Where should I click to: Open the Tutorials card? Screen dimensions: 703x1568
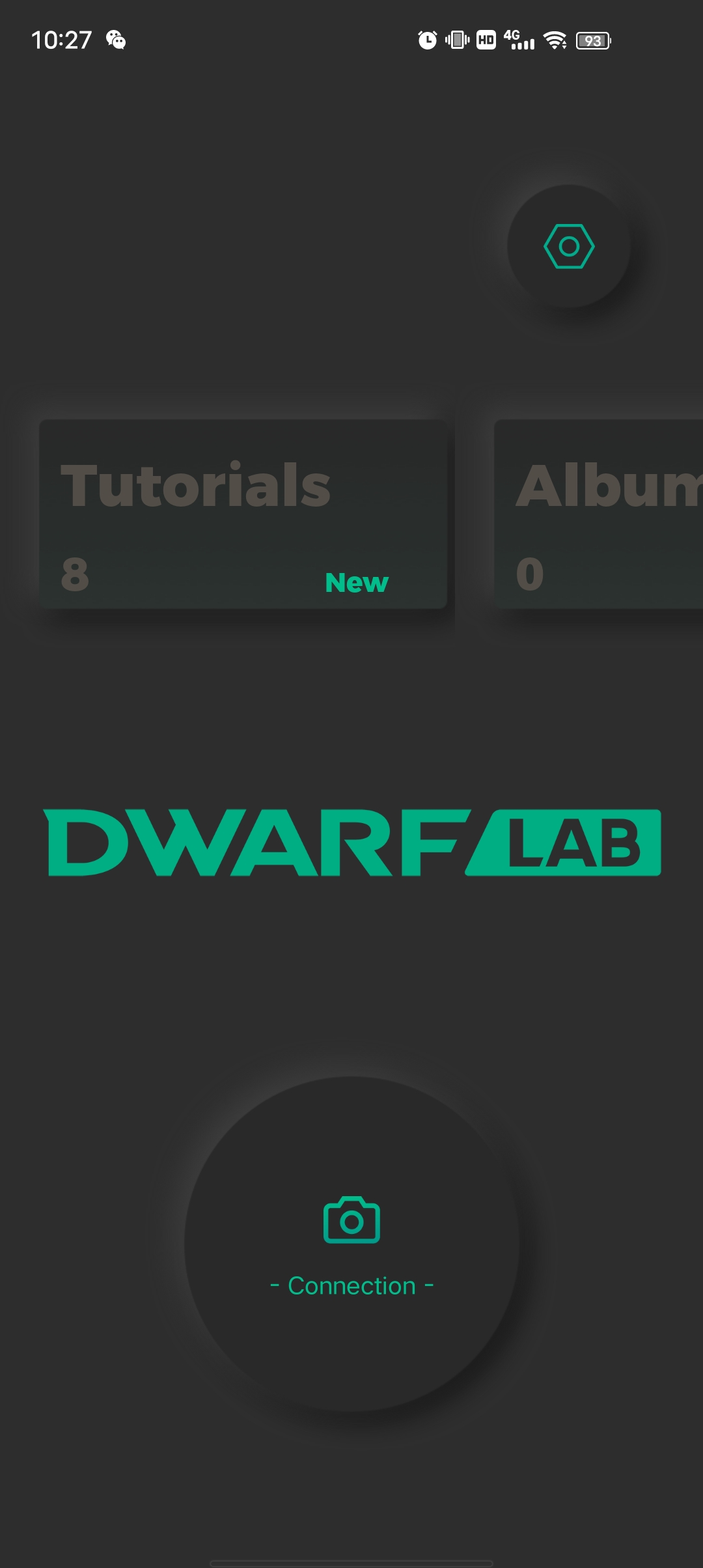[x=243, y=514]
